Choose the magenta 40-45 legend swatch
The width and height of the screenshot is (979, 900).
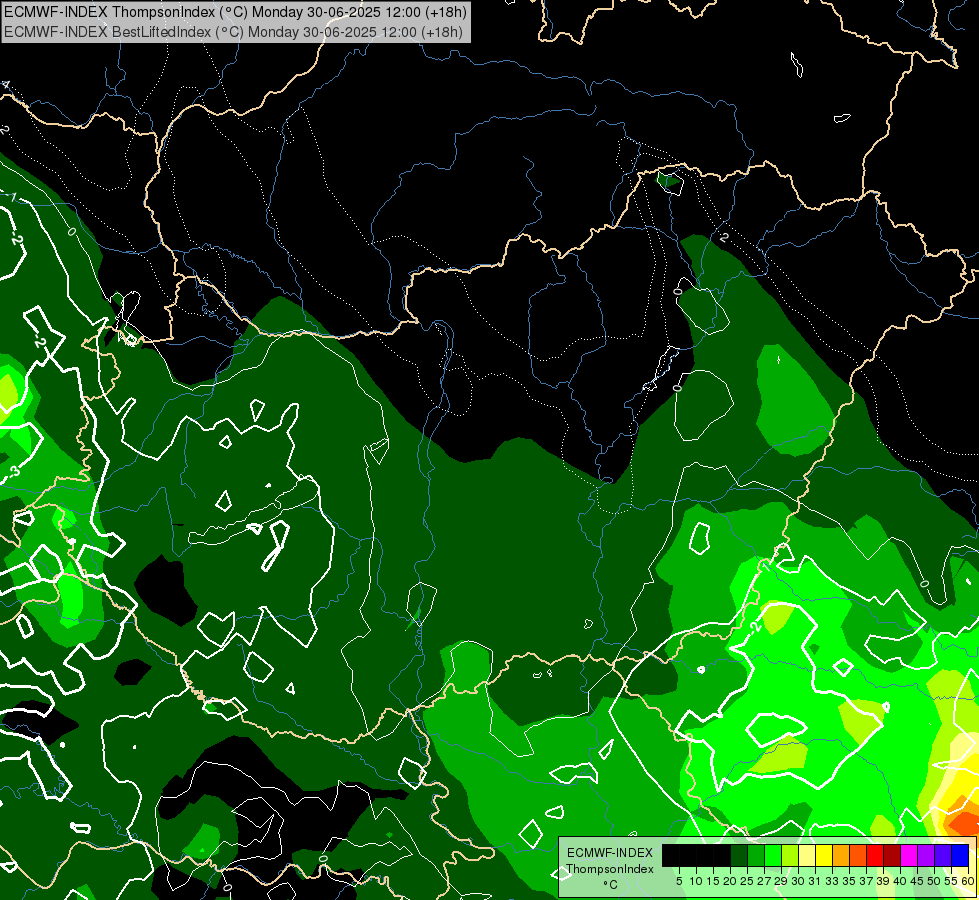tap(909, 855)
